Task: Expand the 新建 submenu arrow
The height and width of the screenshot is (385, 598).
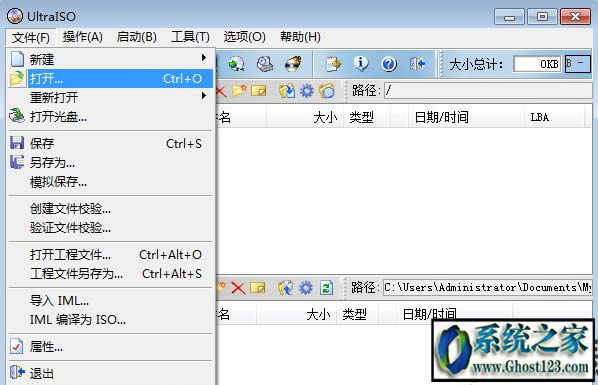Action: point(204,58)
